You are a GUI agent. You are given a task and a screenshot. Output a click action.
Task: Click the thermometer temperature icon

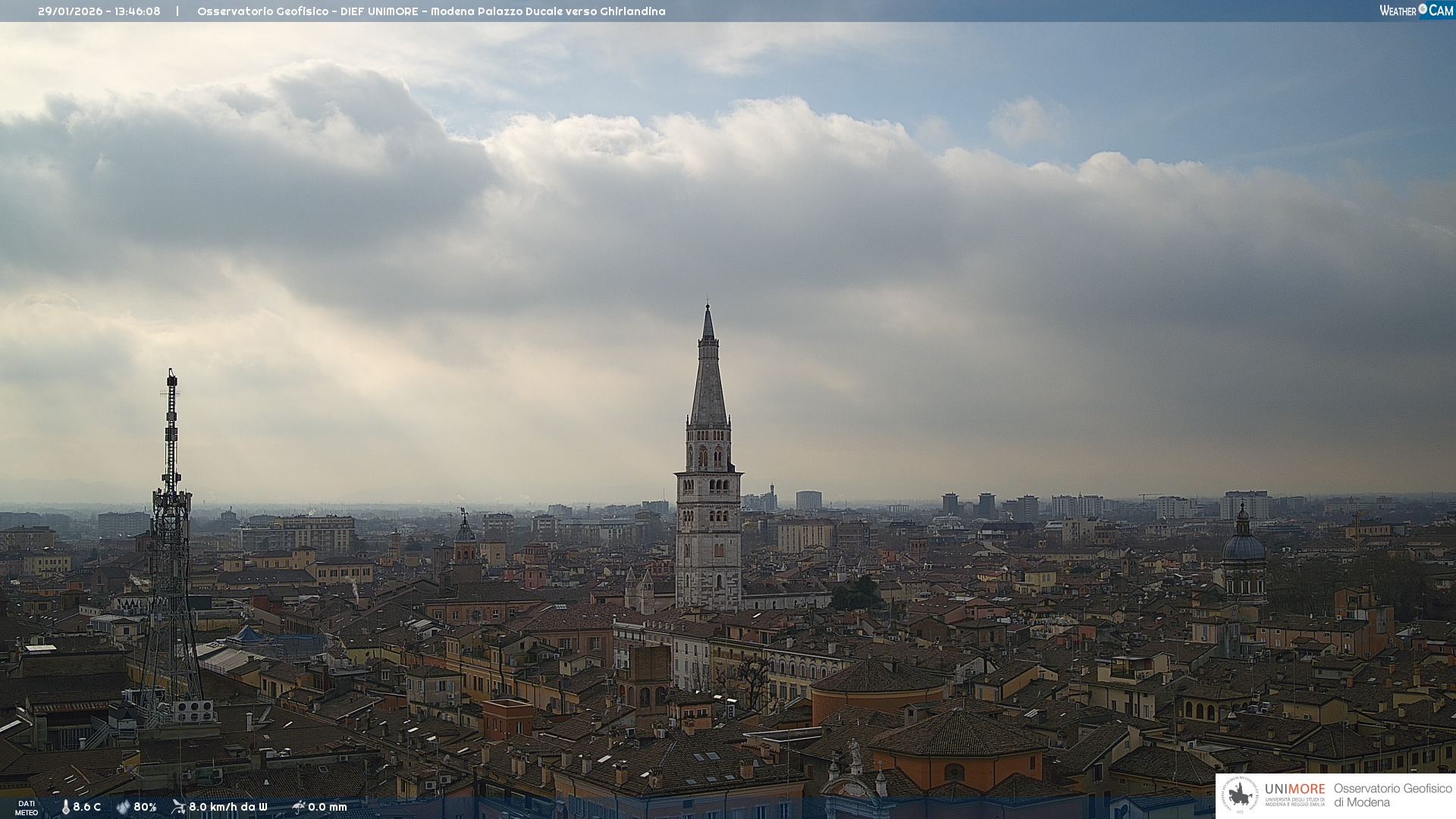click(x=65, y=807)
